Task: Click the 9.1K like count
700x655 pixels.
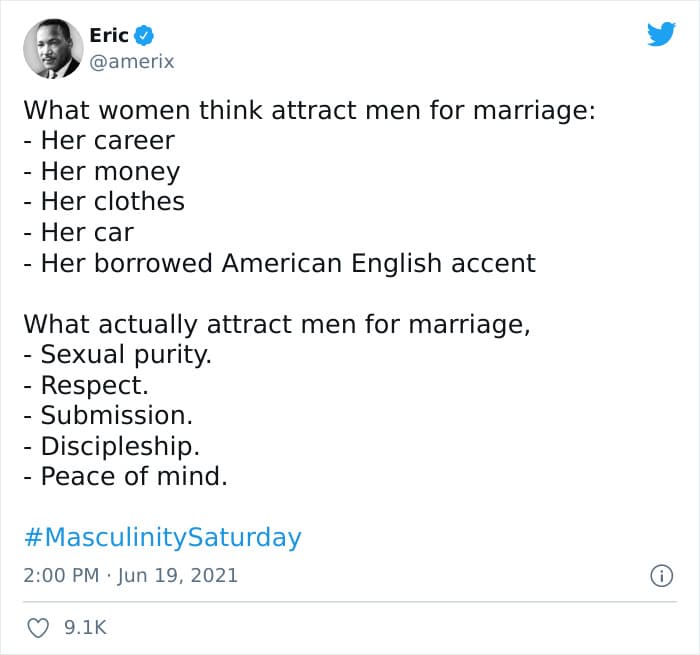Action: click(85, 628)
